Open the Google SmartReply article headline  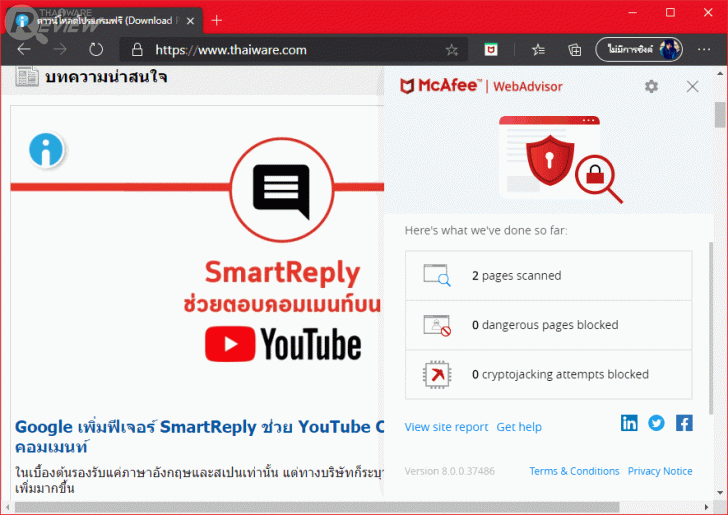(x=199, y=437)
